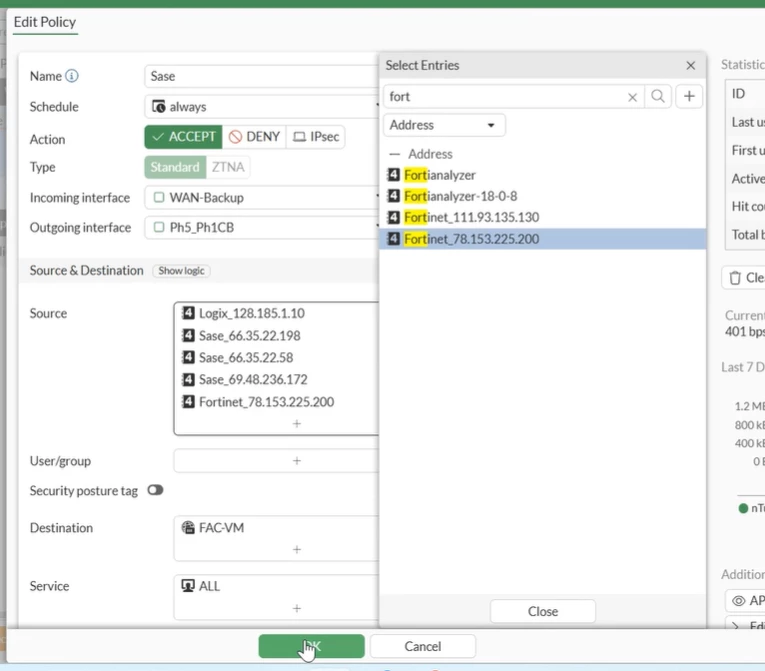Viewport: 765px width, 671px height.
Task: Open the Address type dropdown
Action: 444,125
